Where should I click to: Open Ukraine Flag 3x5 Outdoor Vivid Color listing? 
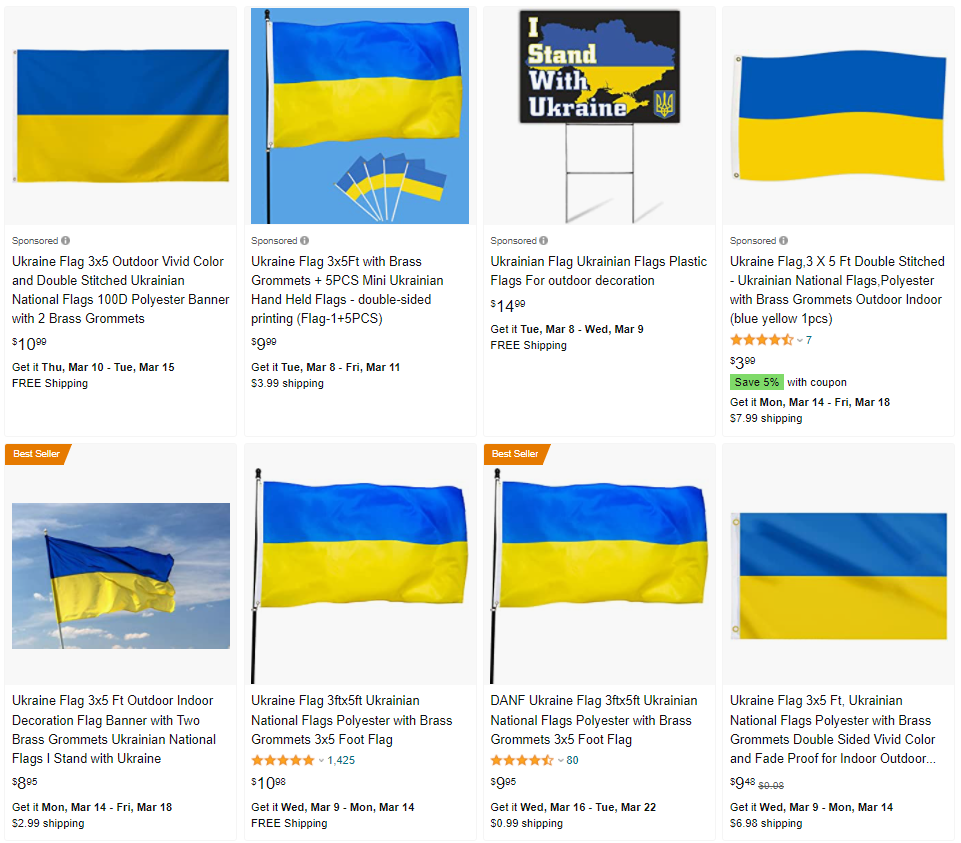point(121,290)
